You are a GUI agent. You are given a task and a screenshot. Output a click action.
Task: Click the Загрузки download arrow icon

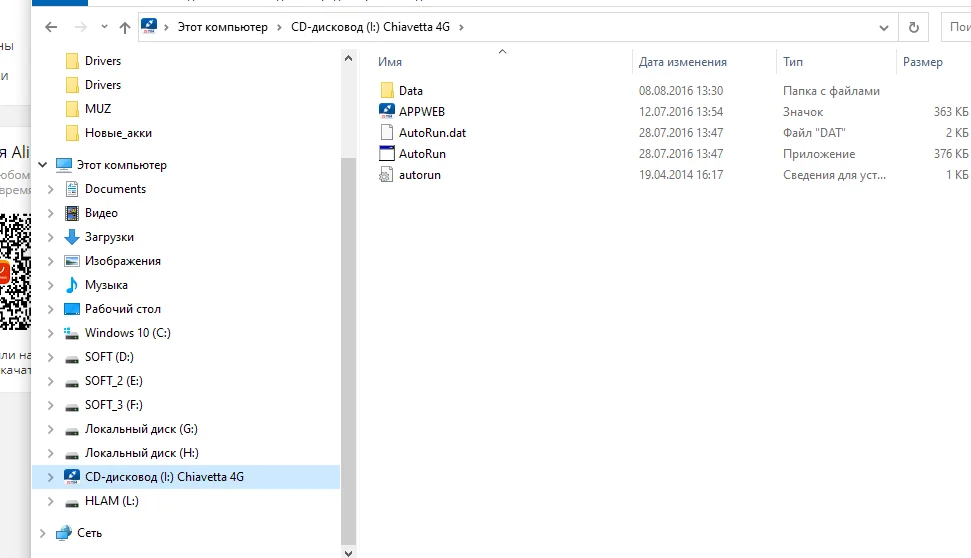(x=72, y=237)
